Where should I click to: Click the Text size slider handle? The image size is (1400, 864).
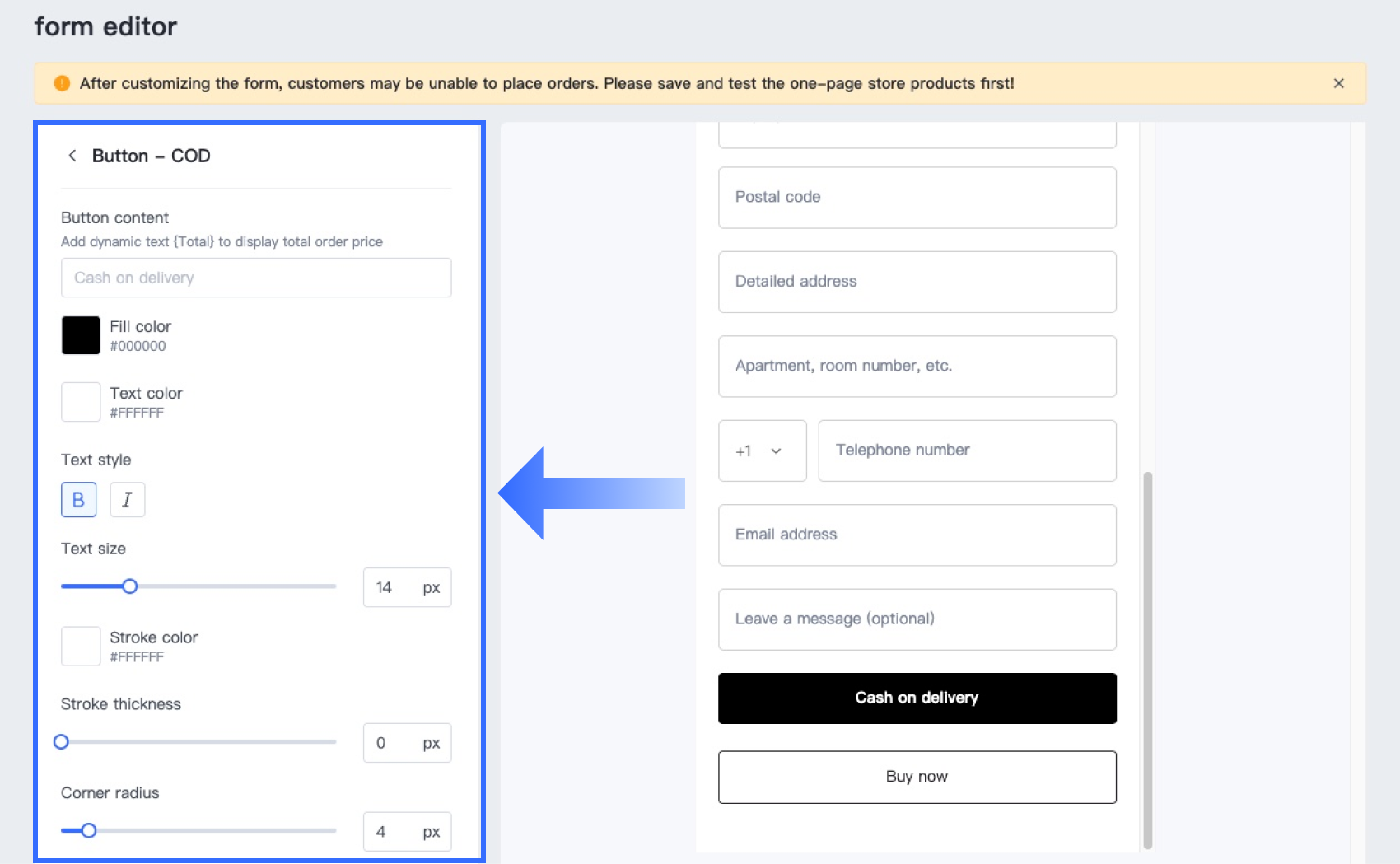coord(130,586)
